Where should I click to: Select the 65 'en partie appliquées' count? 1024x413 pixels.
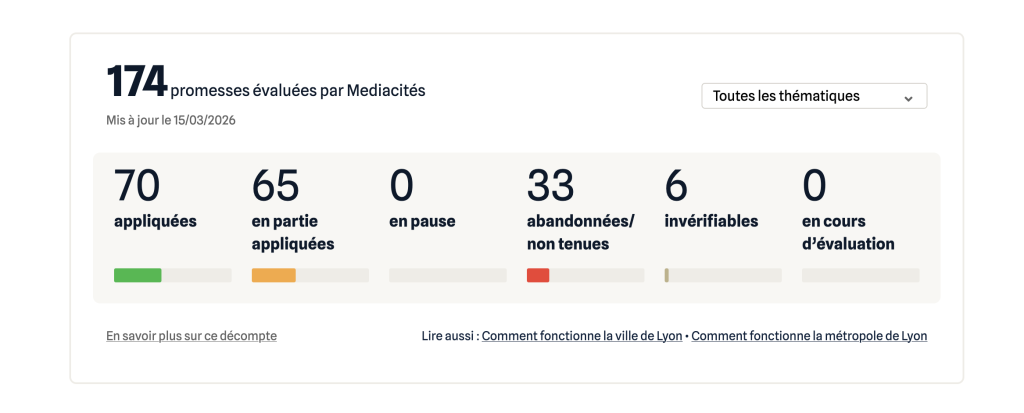coord(275,186)
